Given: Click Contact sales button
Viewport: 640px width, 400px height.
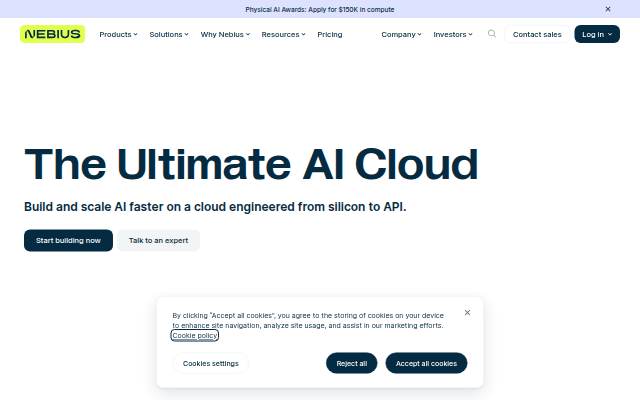Looking at the screenshot, I should [x=537, y=34].
